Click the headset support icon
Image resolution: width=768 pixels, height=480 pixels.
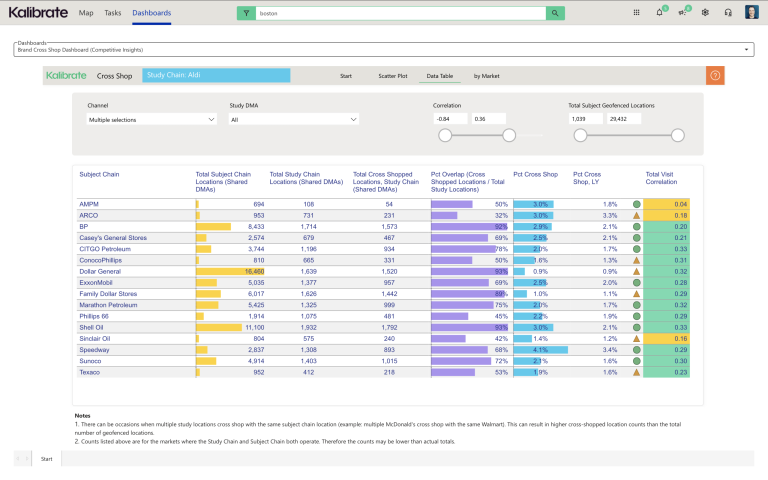(728, 13)
